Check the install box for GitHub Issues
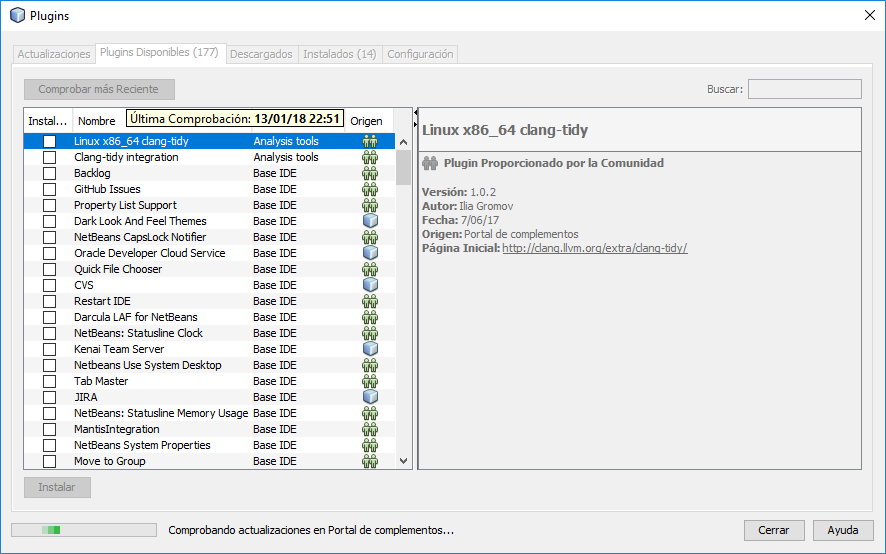 pos(49,189)
